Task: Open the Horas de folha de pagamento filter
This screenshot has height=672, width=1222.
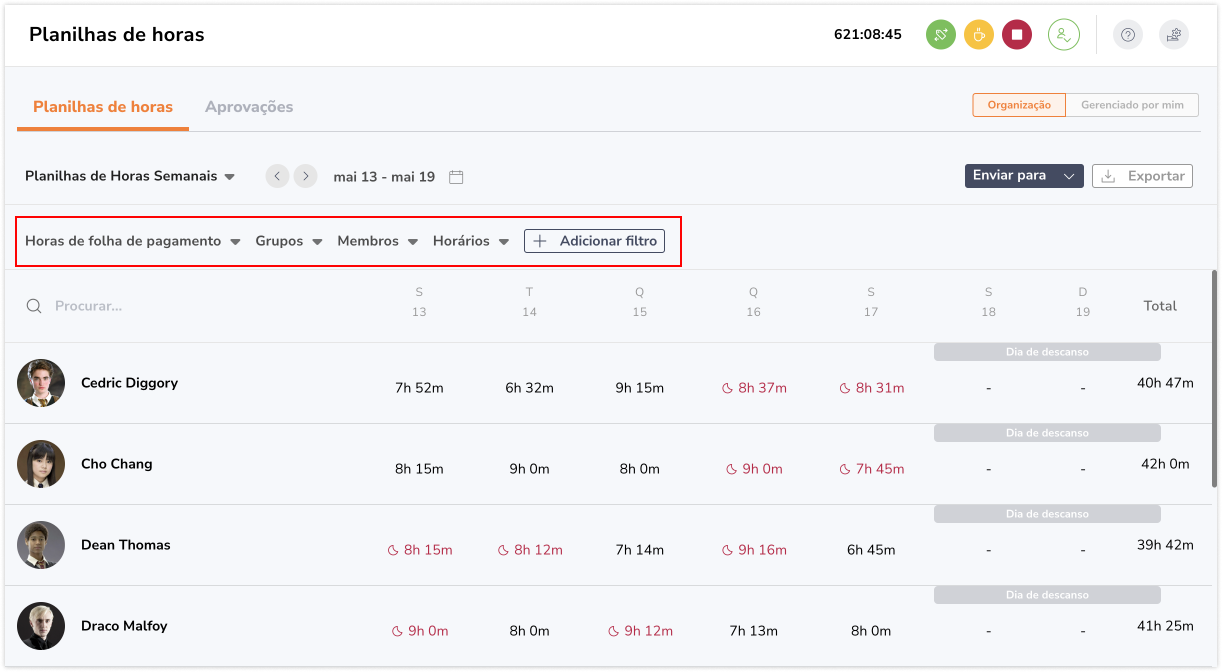Action: pos(132,241)
